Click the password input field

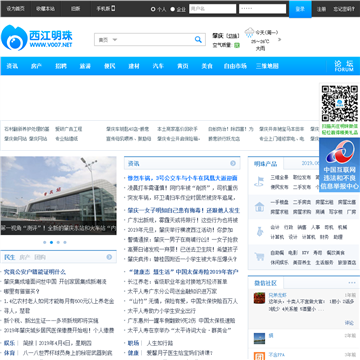coord(262,9)
